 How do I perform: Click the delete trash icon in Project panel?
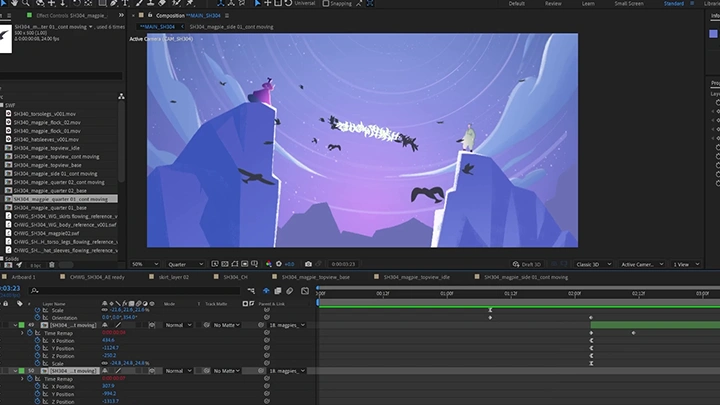52,265
